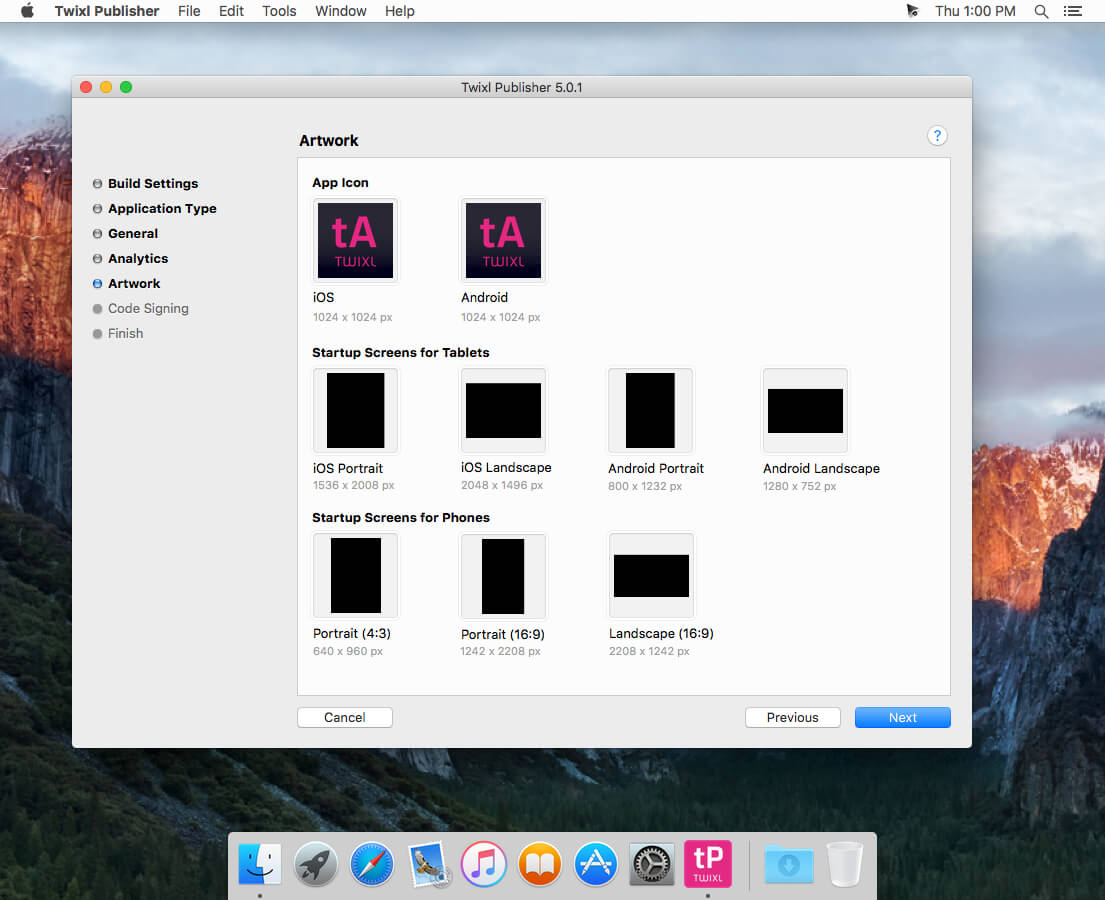Click the iOS app icon thumbnail
The width and height of the screenshot is (1105, 900).
[x=355, y=241]
